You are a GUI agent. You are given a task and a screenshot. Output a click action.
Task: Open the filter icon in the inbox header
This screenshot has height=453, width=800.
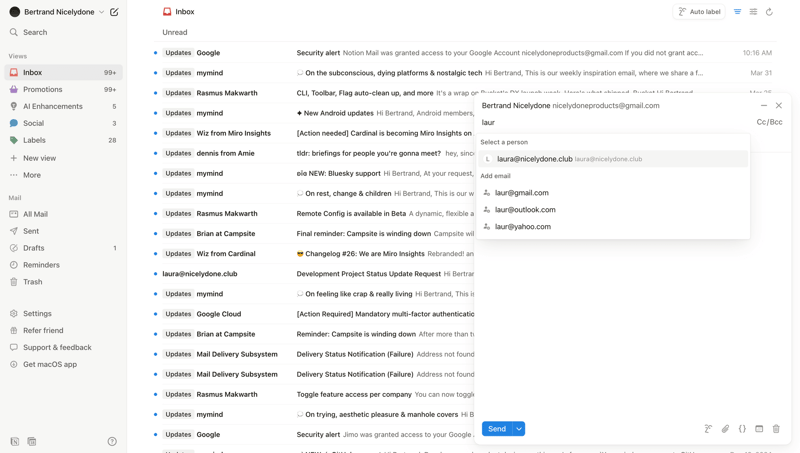pos(737,12)
